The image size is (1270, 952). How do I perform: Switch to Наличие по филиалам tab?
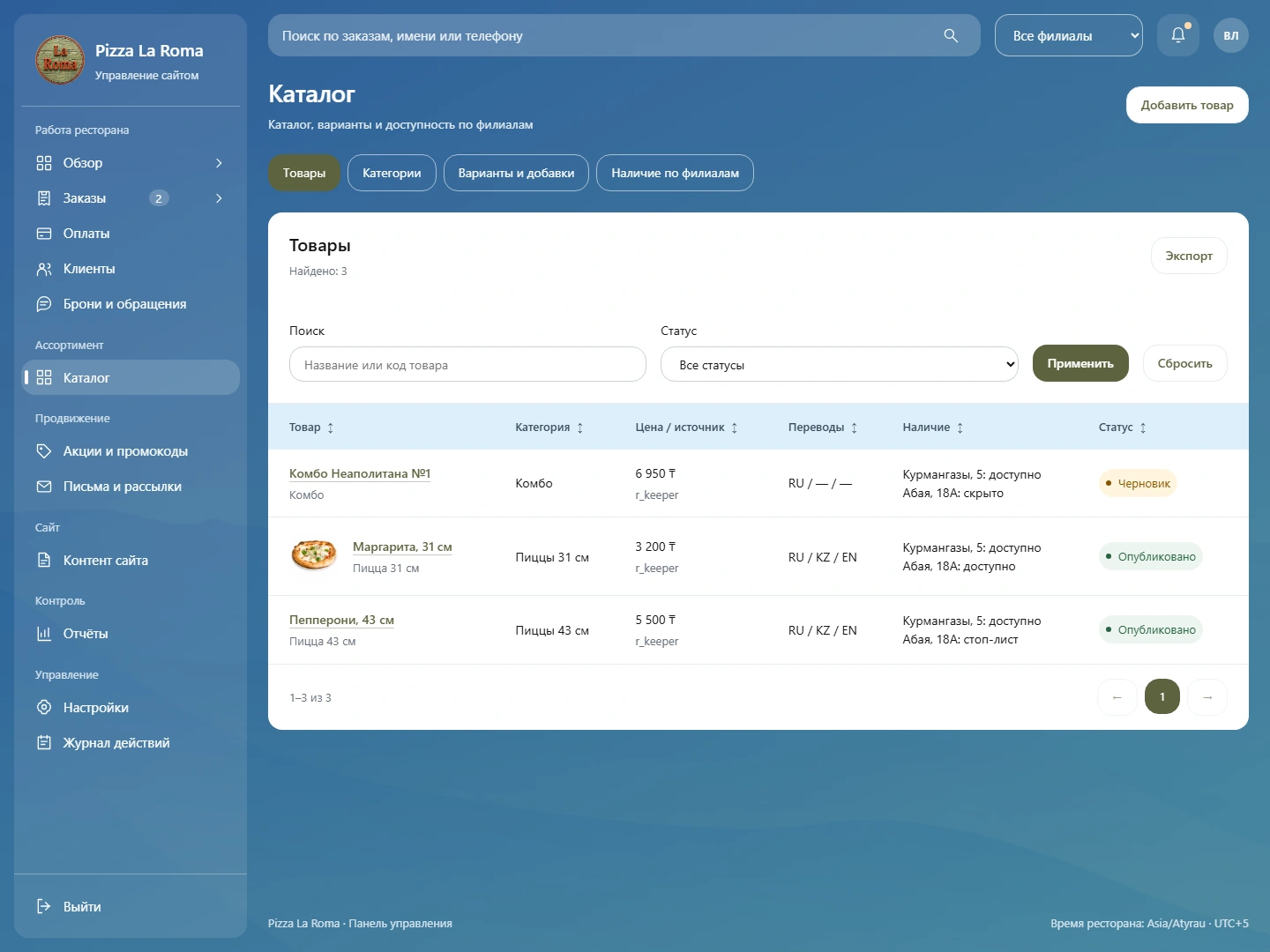pos(675,173)
